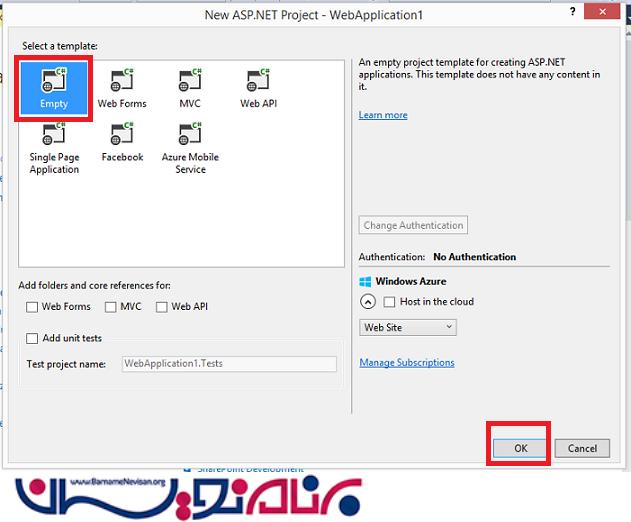Click the OK button
631x522 pixels.
point(520,448)
